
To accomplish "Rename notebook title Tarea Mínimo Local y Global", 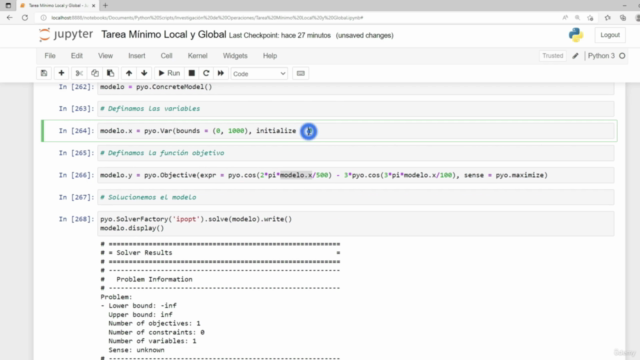I will (164, 35).
